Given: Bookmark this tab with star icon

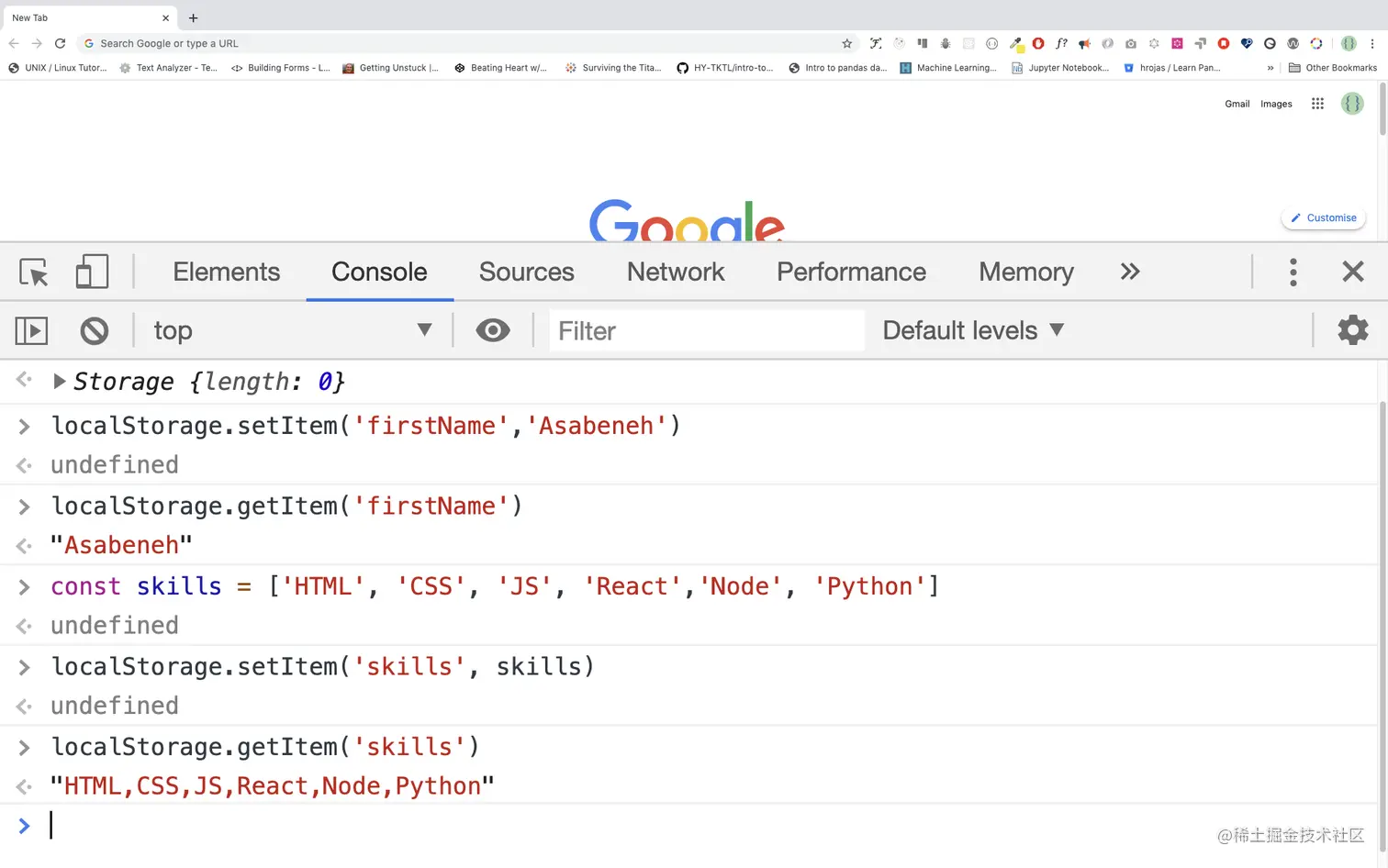Looking at the screenshot, I should click(846, 43).
